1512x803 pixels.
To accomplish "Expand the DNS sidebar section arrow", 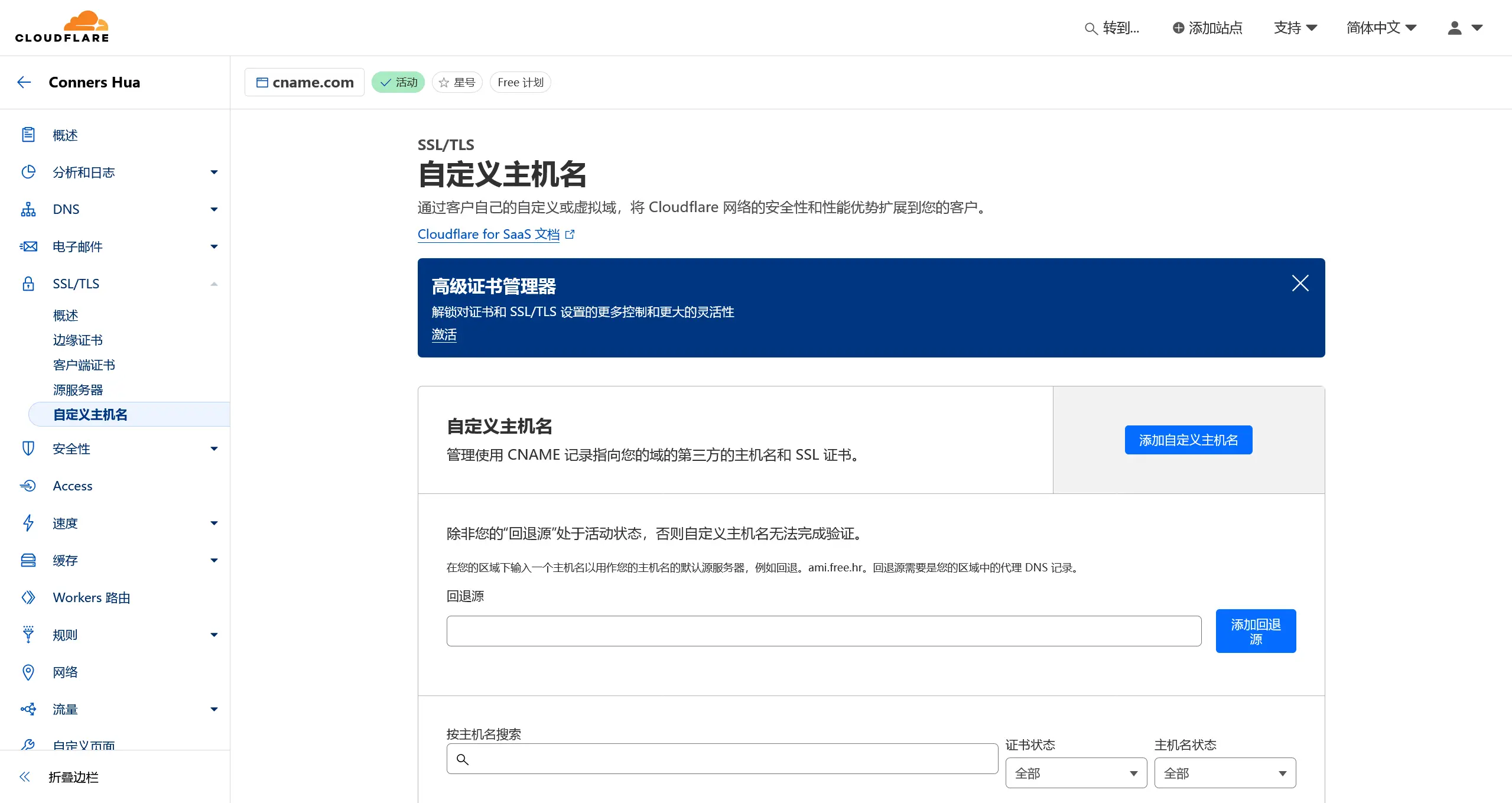I will click(214, 209).
